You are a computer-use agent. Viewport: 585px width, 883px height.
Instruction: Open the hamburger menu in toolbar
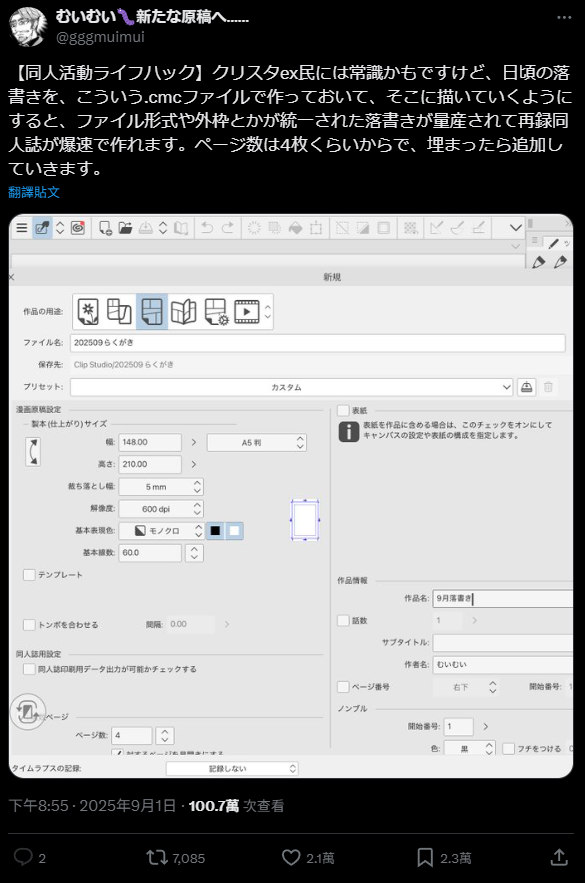(x=21, y=228)
